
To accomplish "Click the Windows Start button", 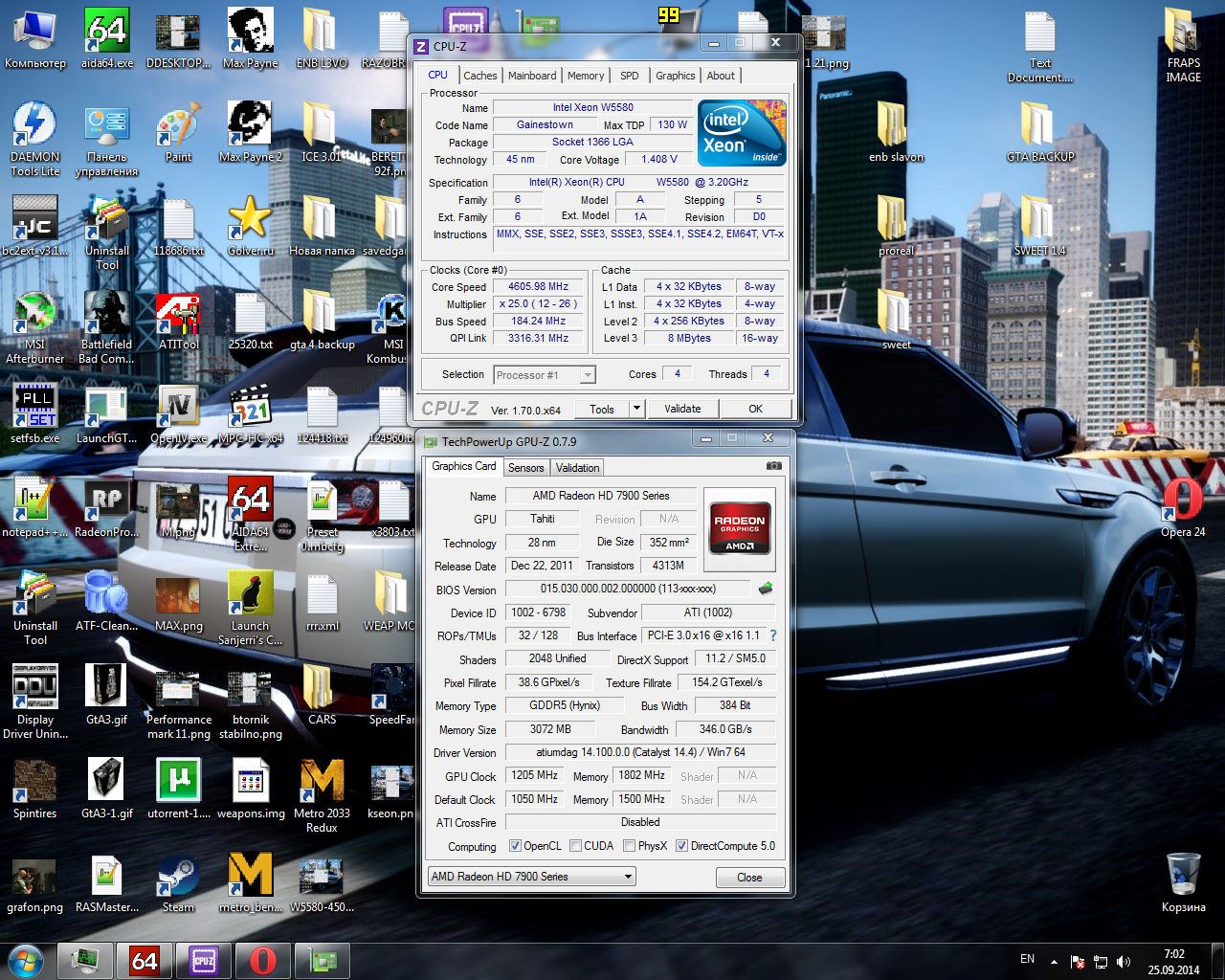I will (26, 960).
